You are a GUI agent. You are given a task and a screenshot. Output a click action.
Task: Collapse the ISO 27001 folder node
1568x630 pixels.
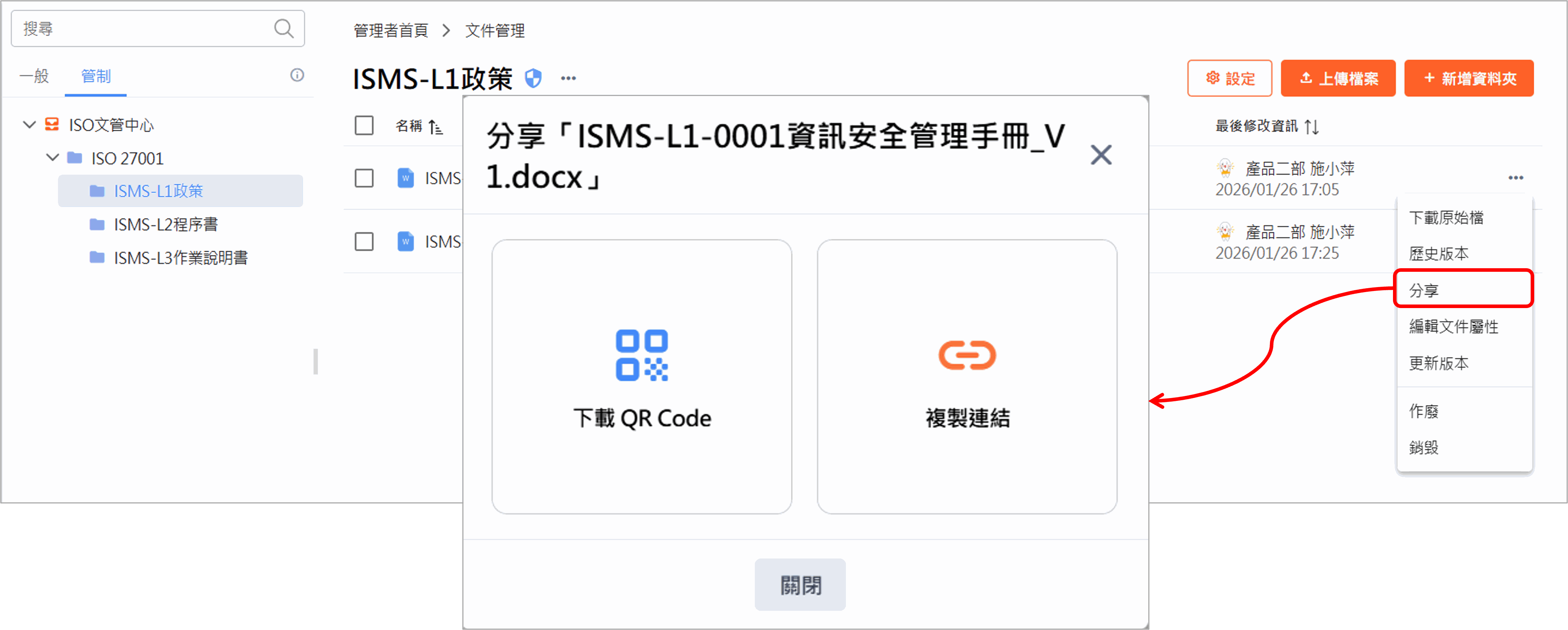coord(53,158)
